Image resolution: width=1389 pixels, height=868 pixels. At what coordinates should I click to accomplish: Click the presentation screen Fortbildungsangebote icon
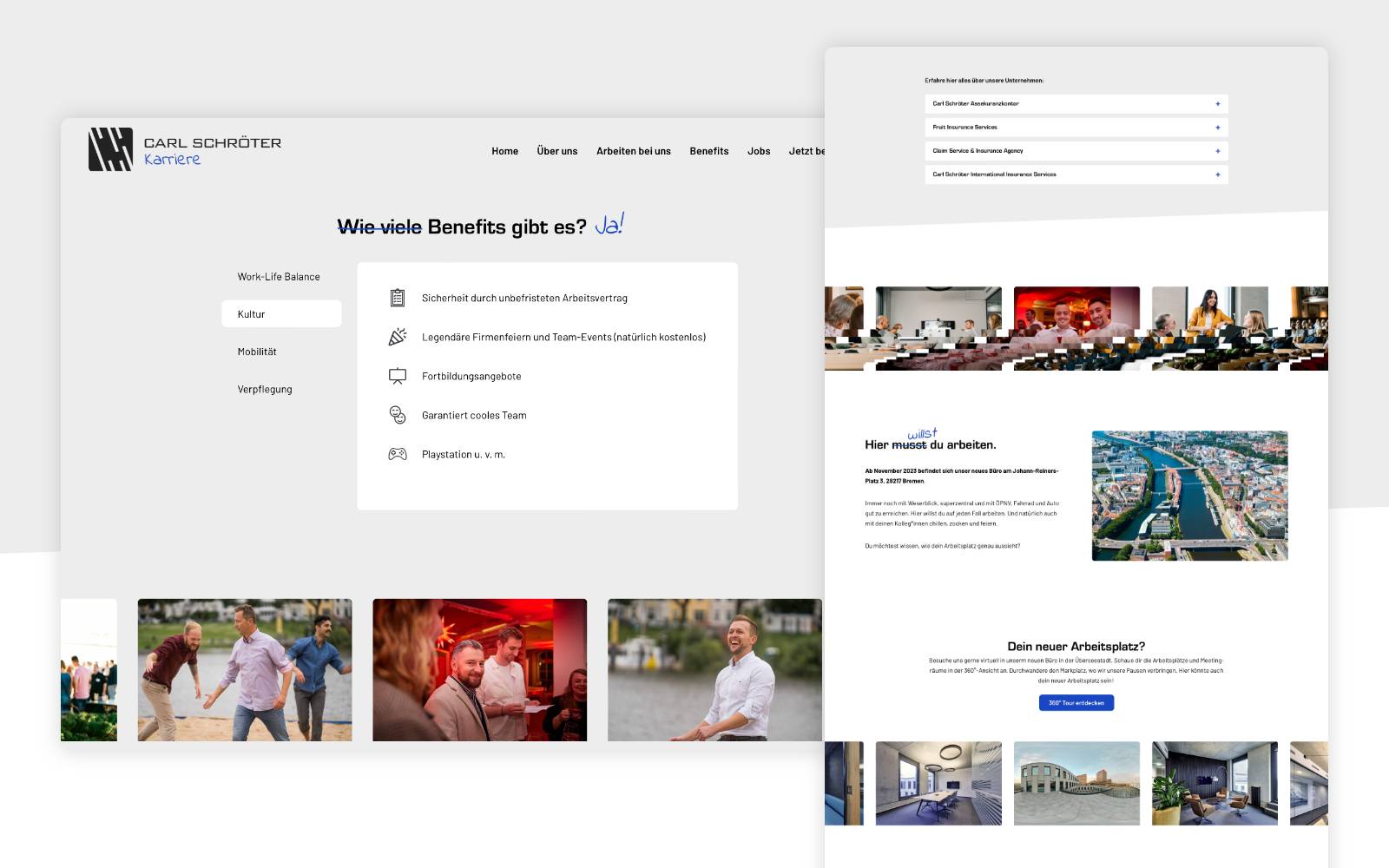(x=398, y=376)
